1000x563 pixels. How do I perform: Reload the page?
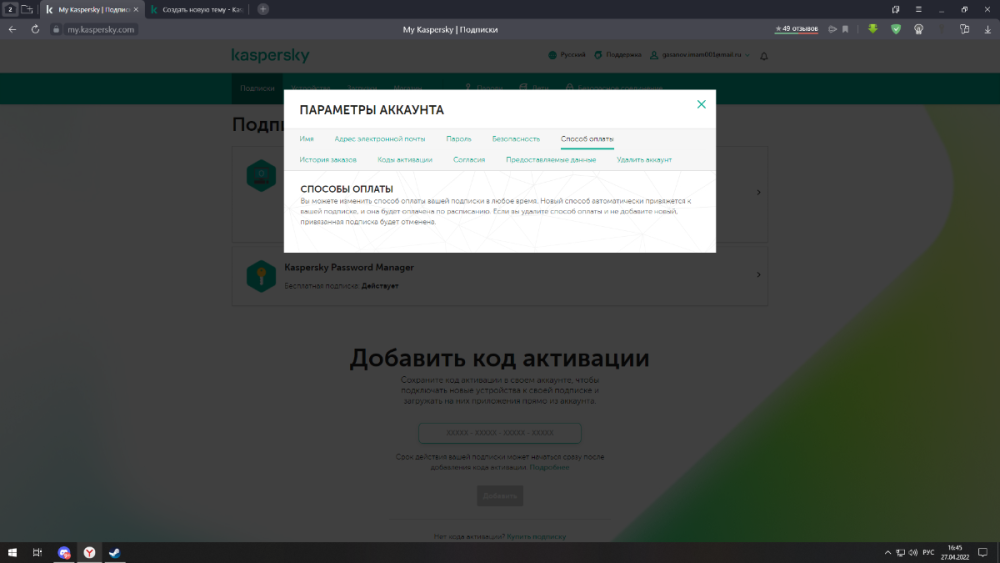coord(35,29)
